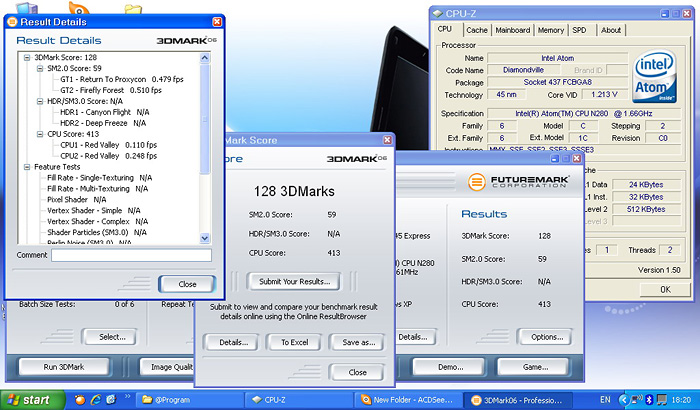Click third quick launch icon
Screen dimensions: 700x410
click(111, 399)
